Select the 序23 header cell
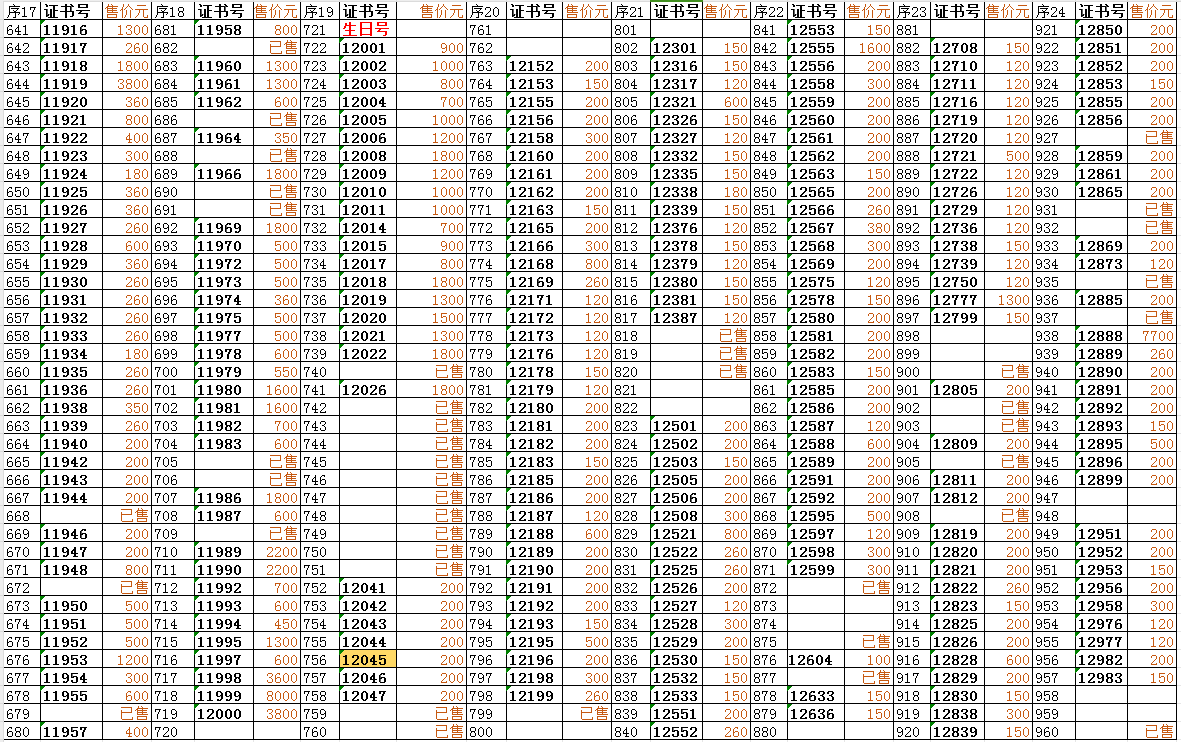The height and width of the screenshot is (742, 1181). [912, 11]
